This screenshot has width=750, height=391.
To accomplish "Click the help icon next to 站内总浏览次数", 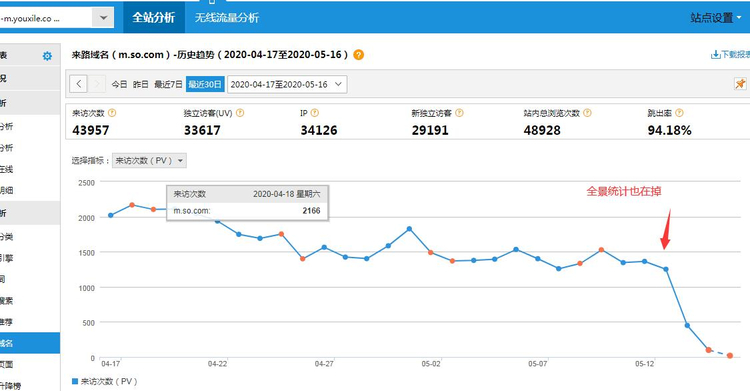I will [587, 113].
